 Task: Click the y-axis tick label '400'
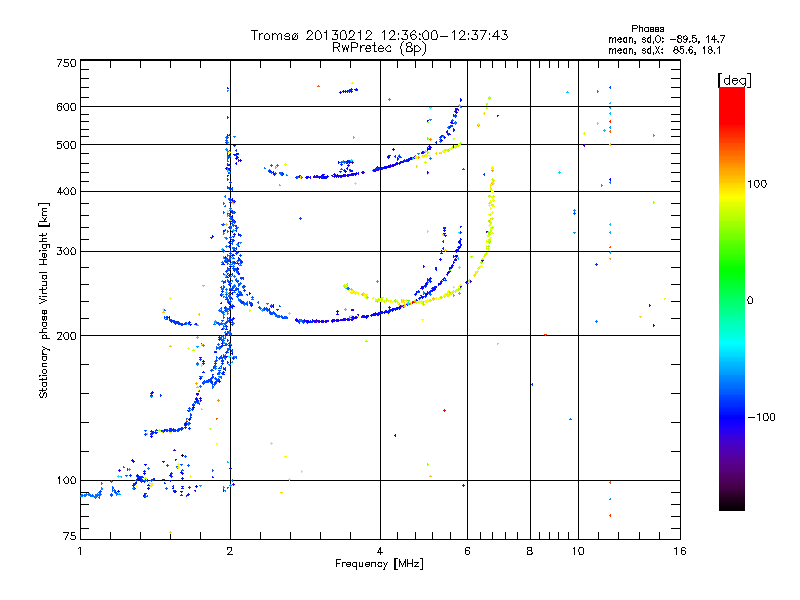pyautogui.click(x=66, y=192)
